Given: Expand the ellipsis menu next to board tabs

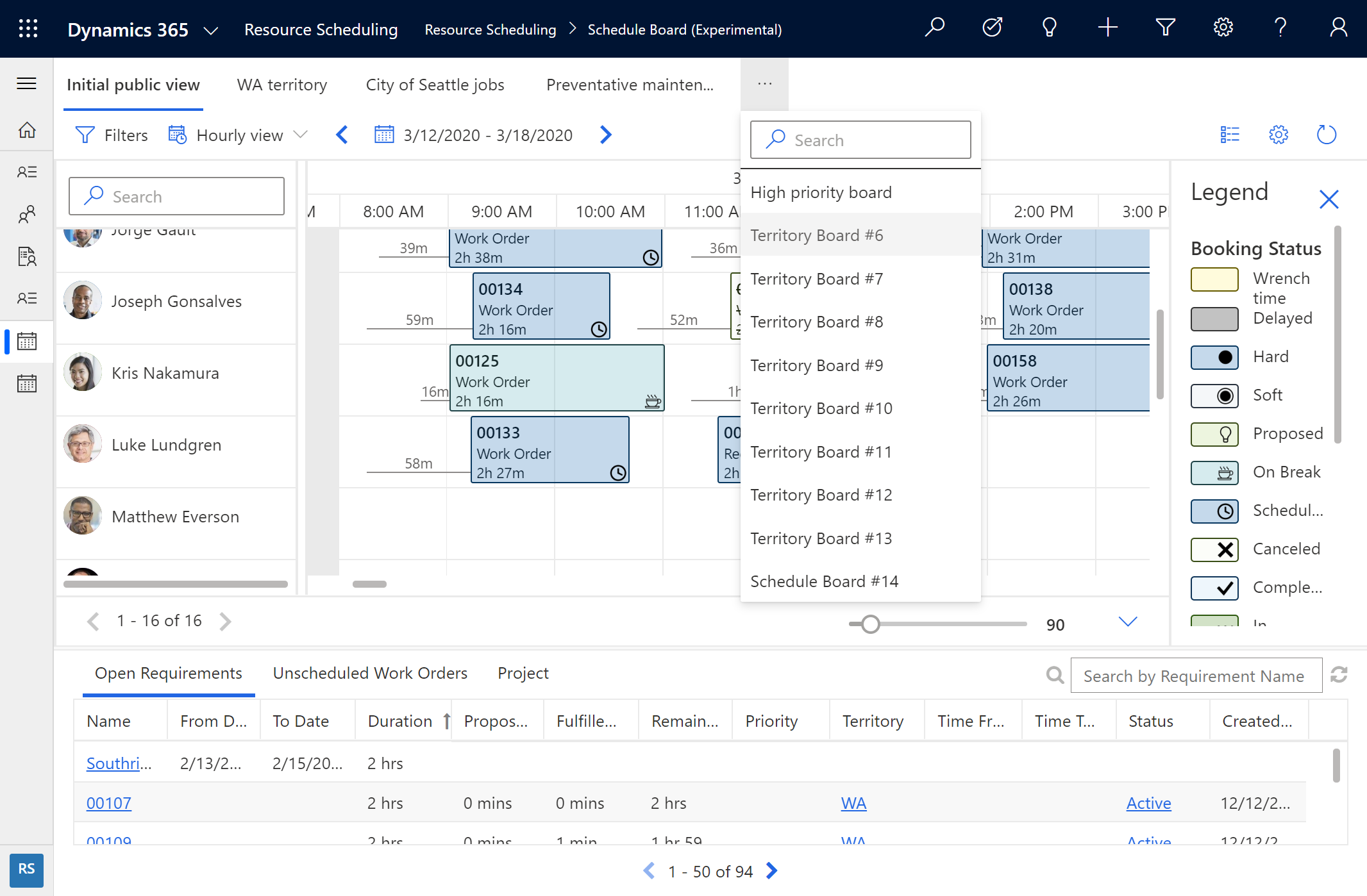Looking at the screenshot, I should click(x=764, y=84).
